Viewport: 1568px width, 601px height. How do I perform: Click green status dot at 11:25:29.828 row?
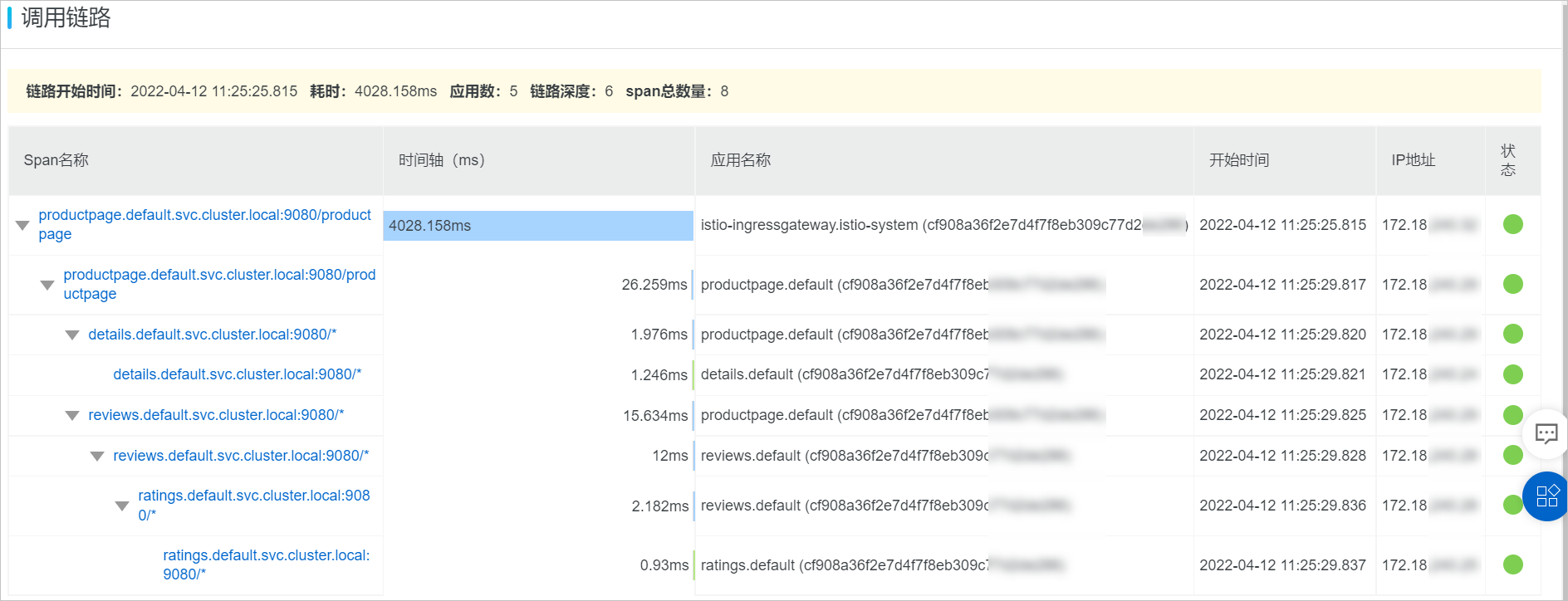click(x=1512, y=455)
